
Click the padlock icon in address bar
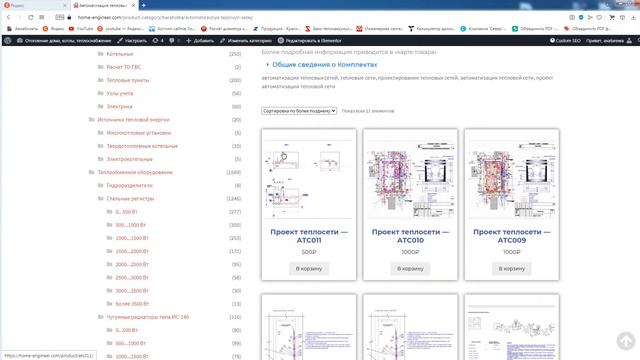pyautogui.click(x=69, y=18)
